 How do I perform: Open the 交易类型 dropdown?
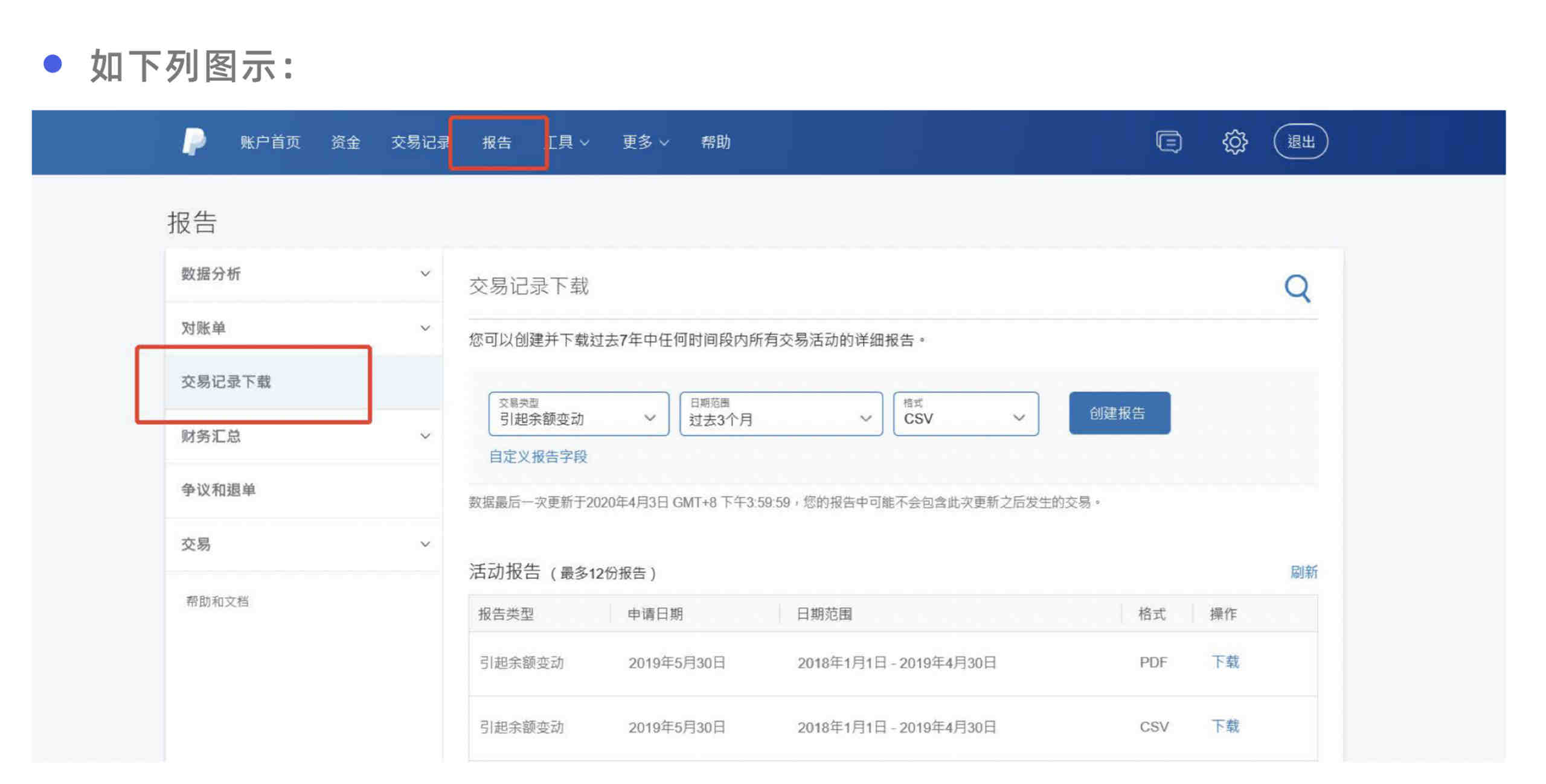pyautogui.click(x=578, y=413)
